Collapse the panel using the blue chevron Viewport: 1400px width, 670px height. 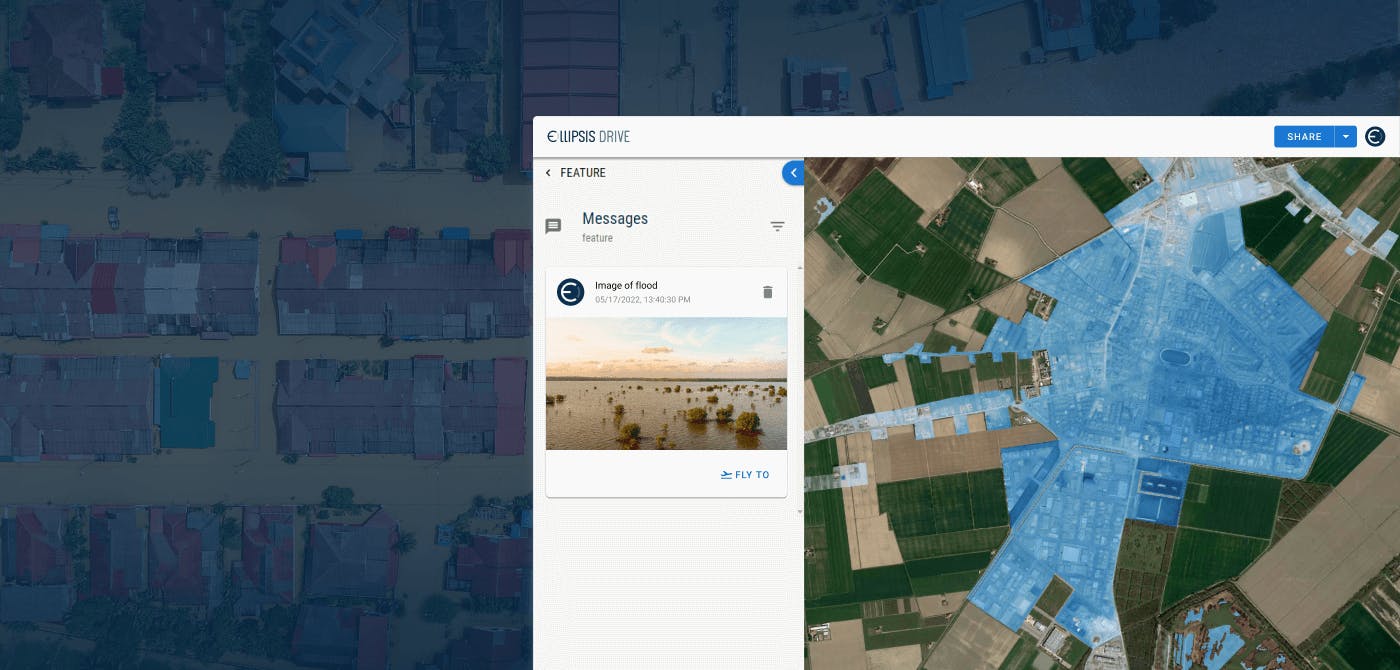(x=793, y=172)
